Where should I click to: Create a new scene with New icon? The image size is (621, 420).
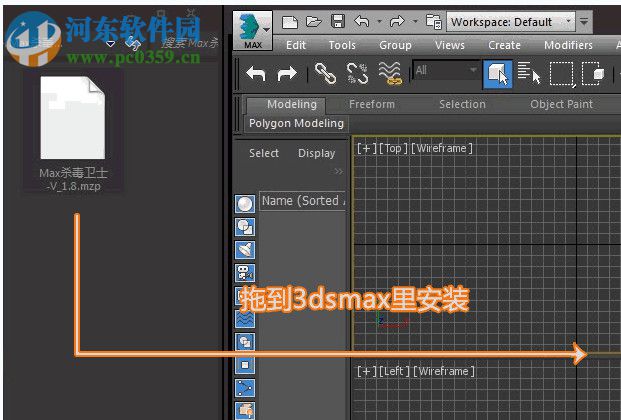pyautogui.click(x=290, y=21)
